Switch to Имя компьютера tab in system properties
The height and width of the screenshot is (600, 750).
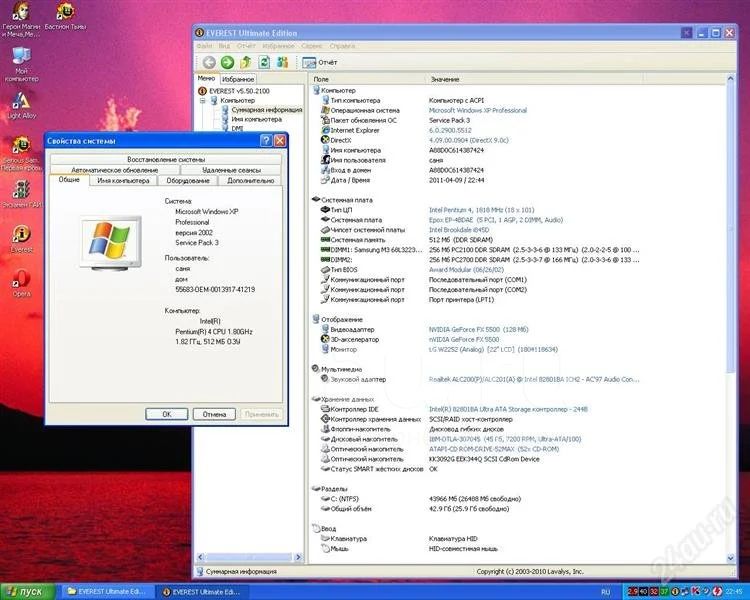point(123,180)
